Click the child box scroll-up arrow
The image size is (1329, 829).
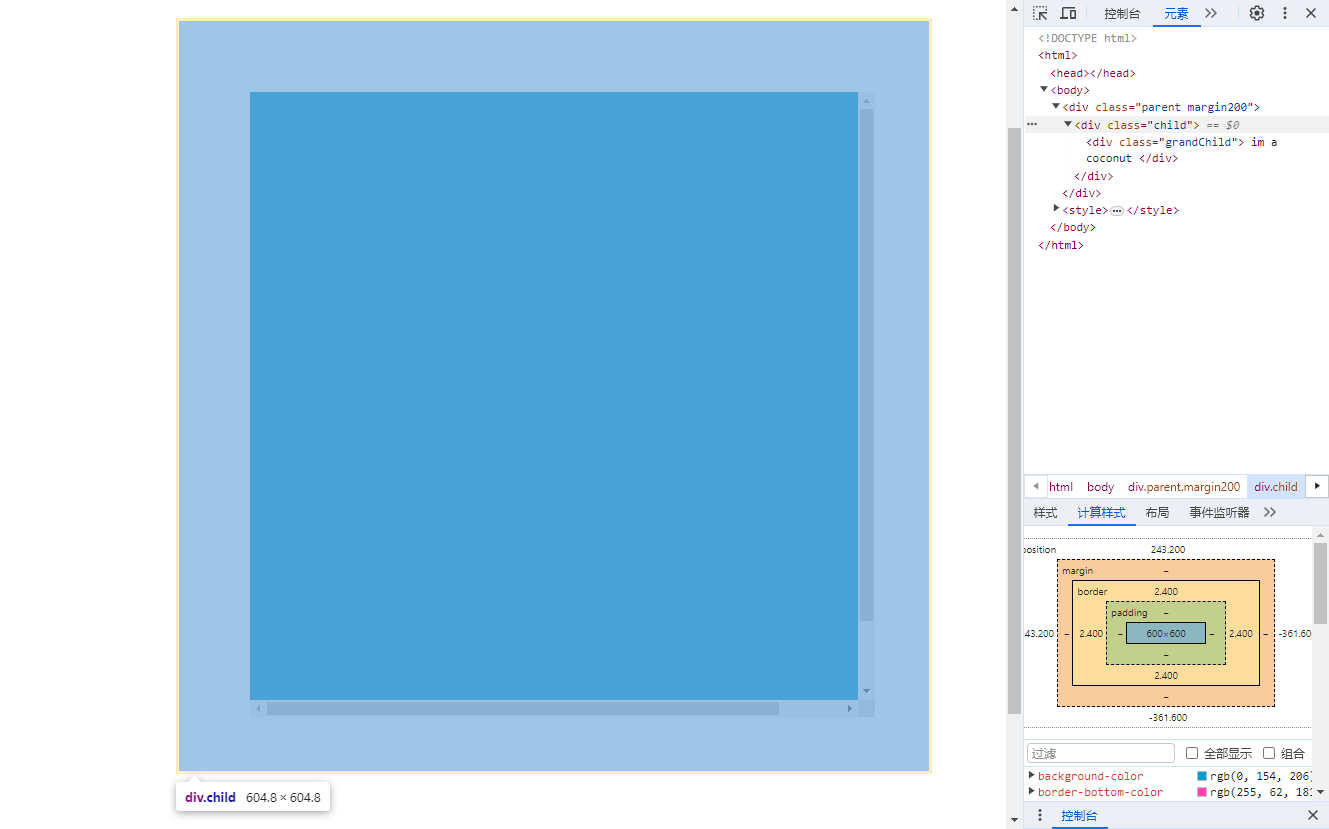pos(866,100)
